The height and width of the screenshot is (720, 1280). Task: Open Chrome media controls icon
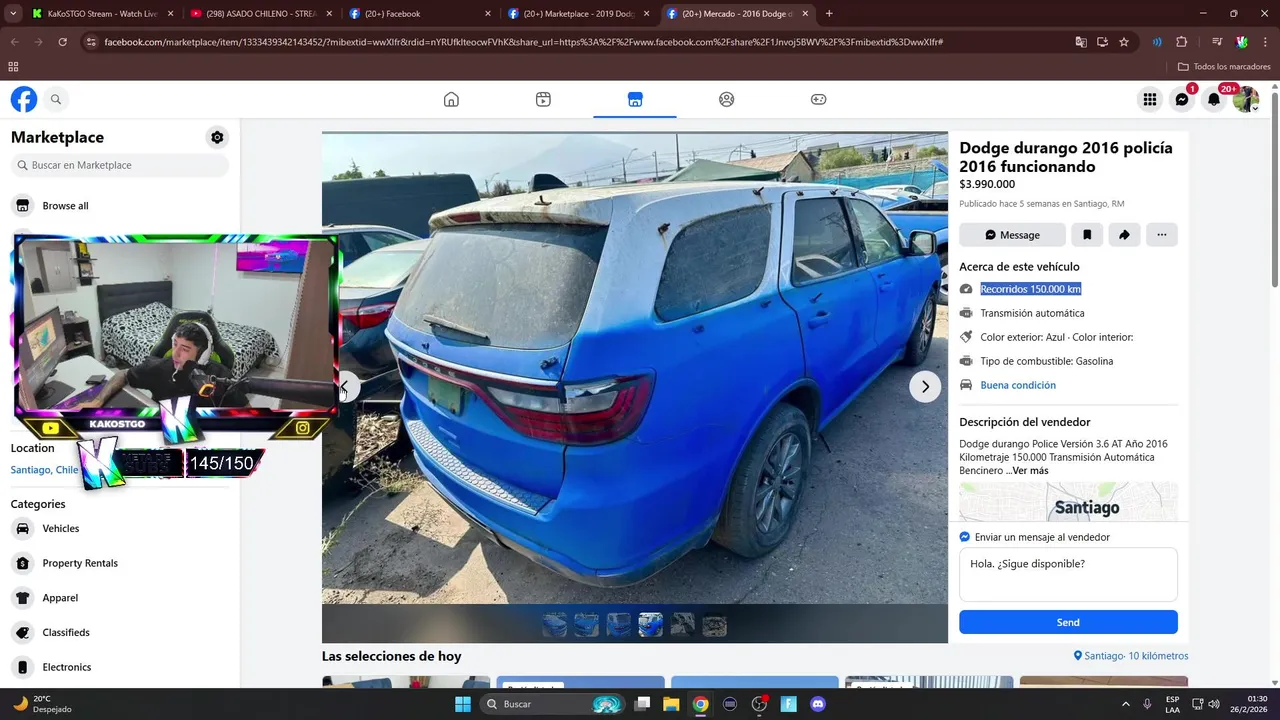pyautogui.click(x=1217, y=42)
